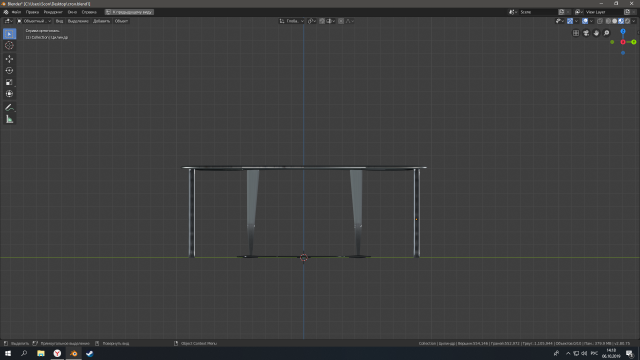This screenshot has height=360, width=640.
Task: Click the zoom view magnifier icon
Action: tap(607, 33)
